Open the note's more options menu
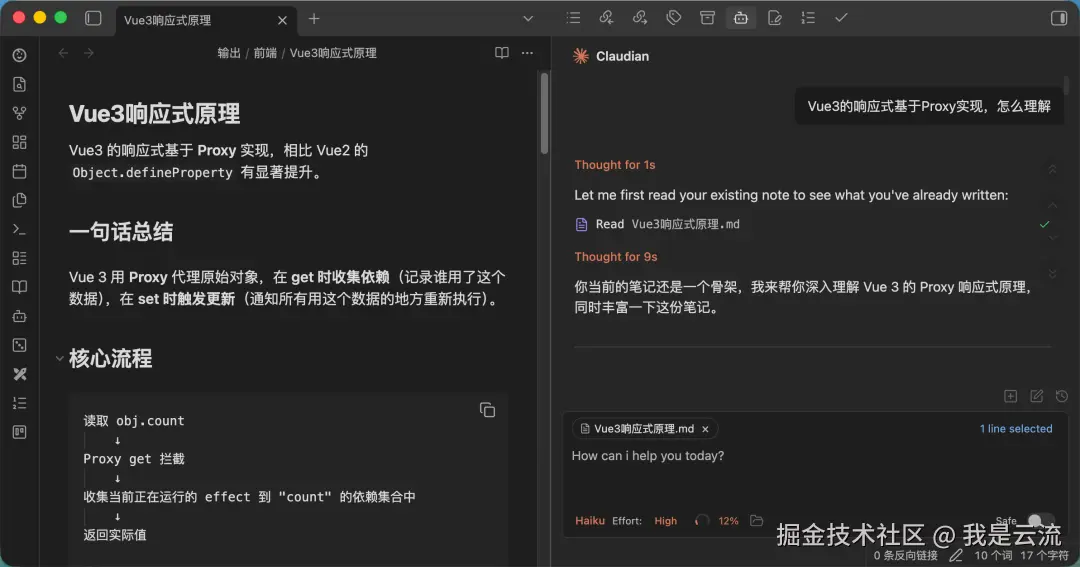Screen dimensions: 1080x567 (527, 53)
